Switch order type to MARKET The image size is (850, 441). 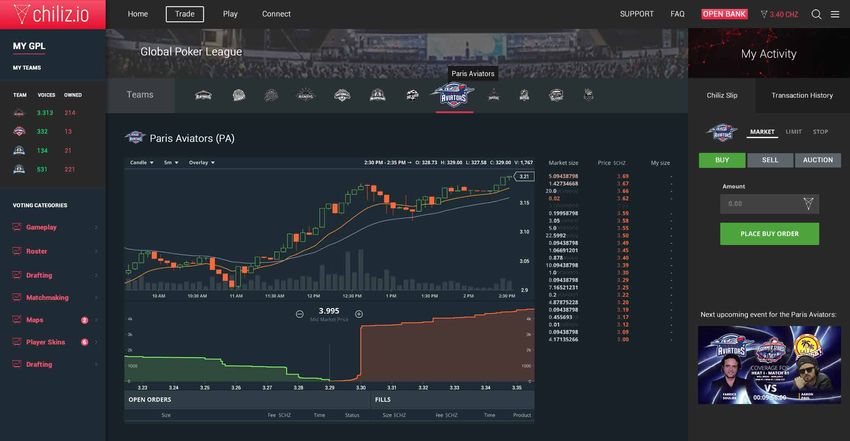pos(762,132)
